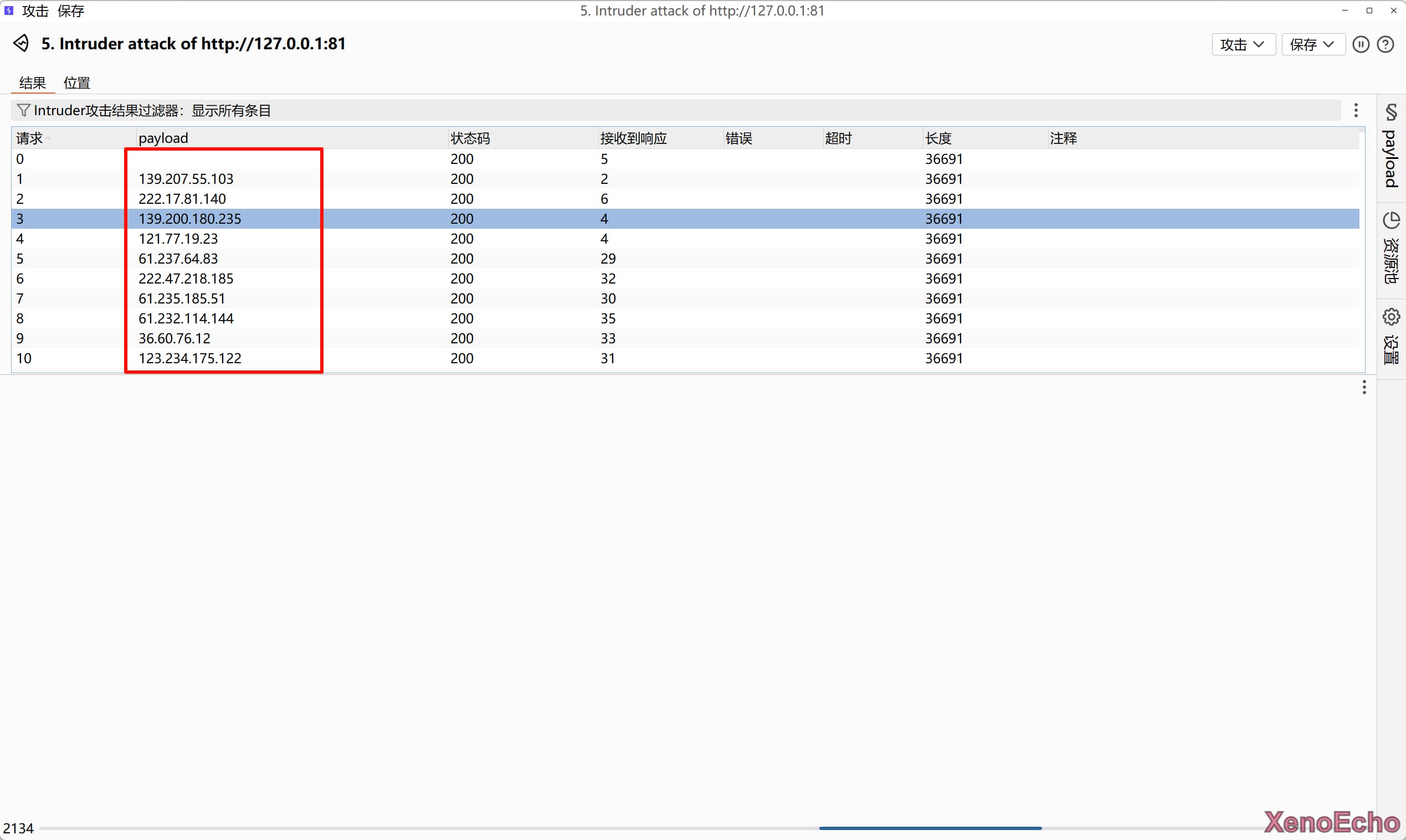This screenshot has width=1406, height=840.
Task: Click the results filter funnel icon
Action: tap(23, 110)
